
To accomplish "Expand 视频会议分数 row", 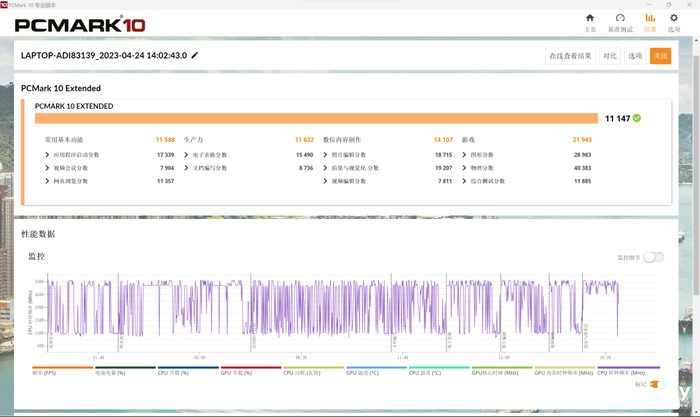I will (47, 168).
